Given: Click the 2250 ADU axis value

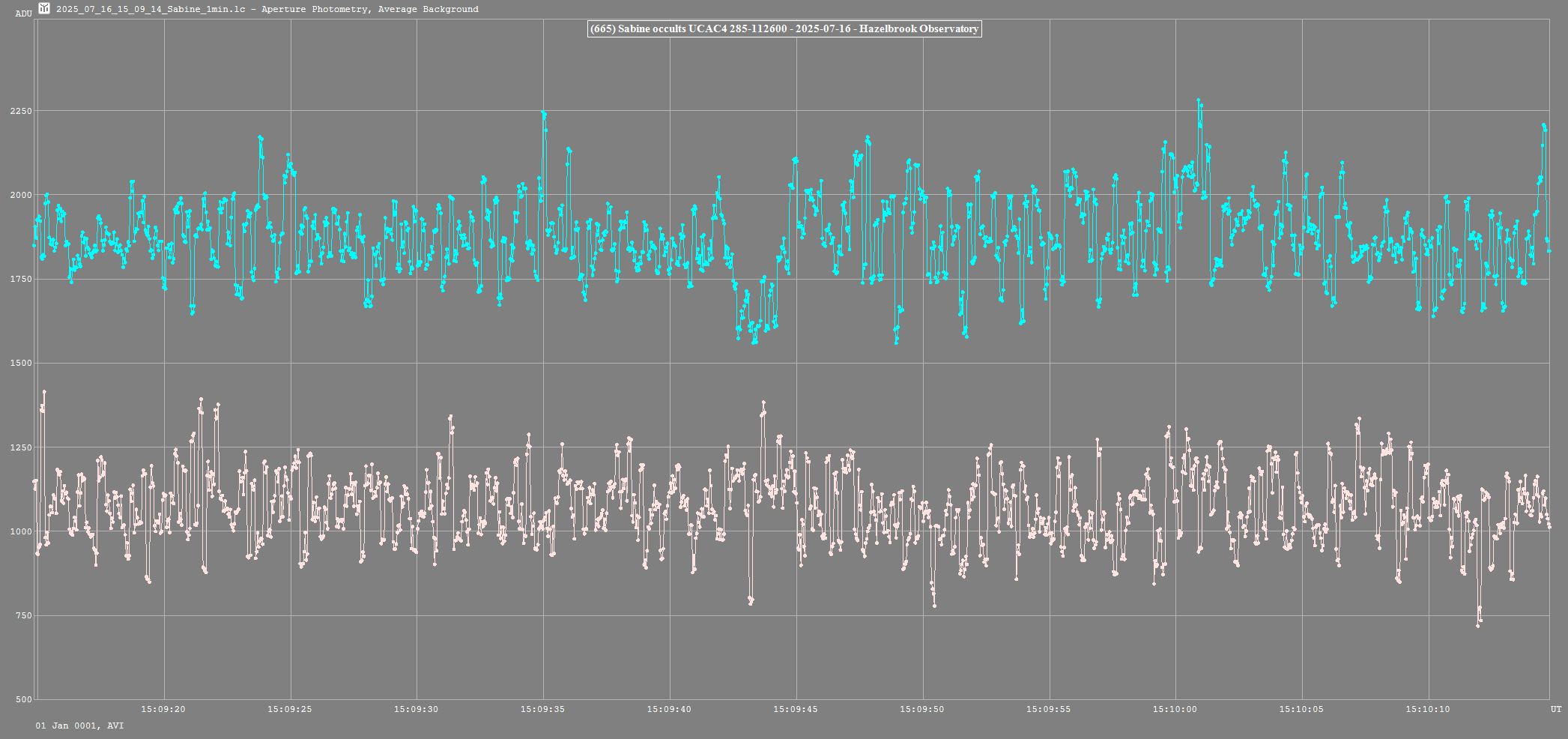Looking at the screenshot, I should tap(21, 111).
